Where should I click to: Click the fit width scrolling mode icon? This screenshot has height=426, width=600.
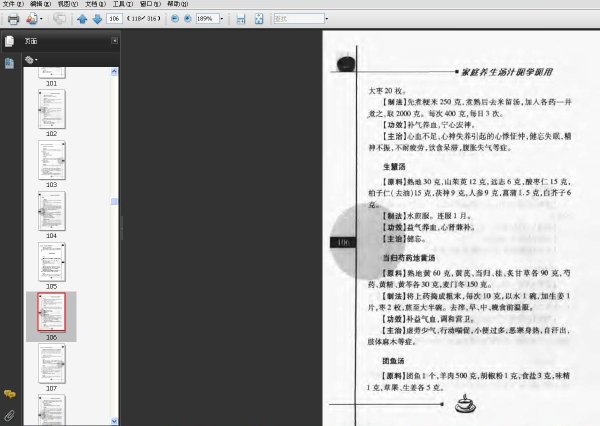click(241, 19)
